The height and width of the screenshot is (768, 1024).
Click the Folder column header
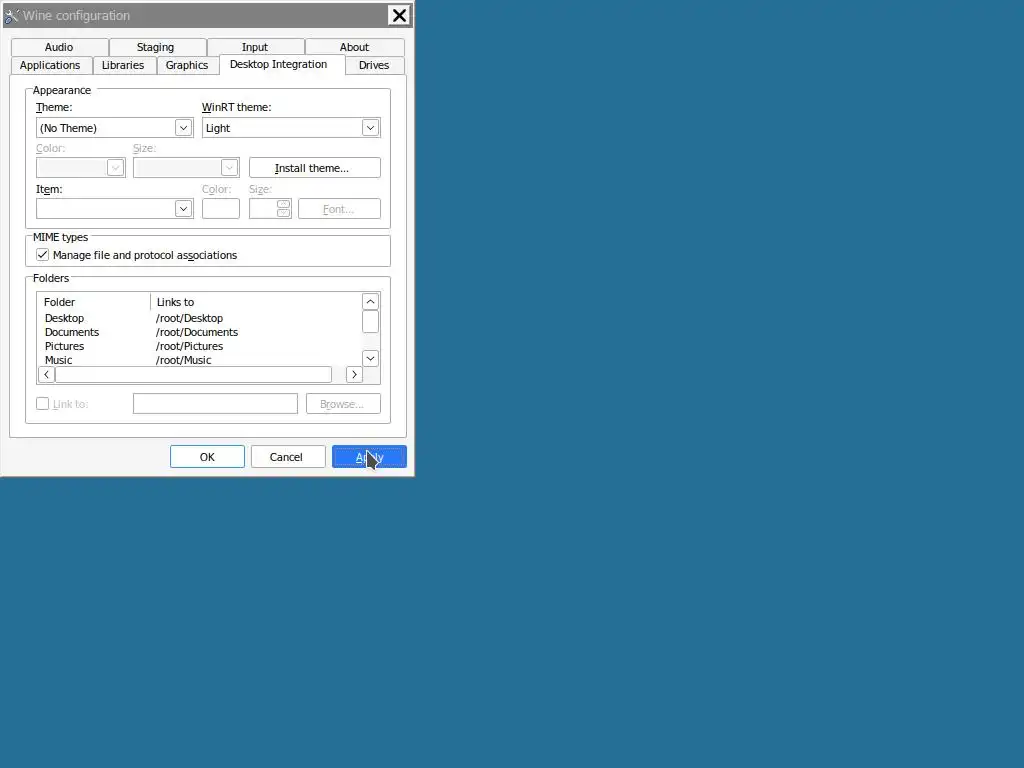coord(94,302)
